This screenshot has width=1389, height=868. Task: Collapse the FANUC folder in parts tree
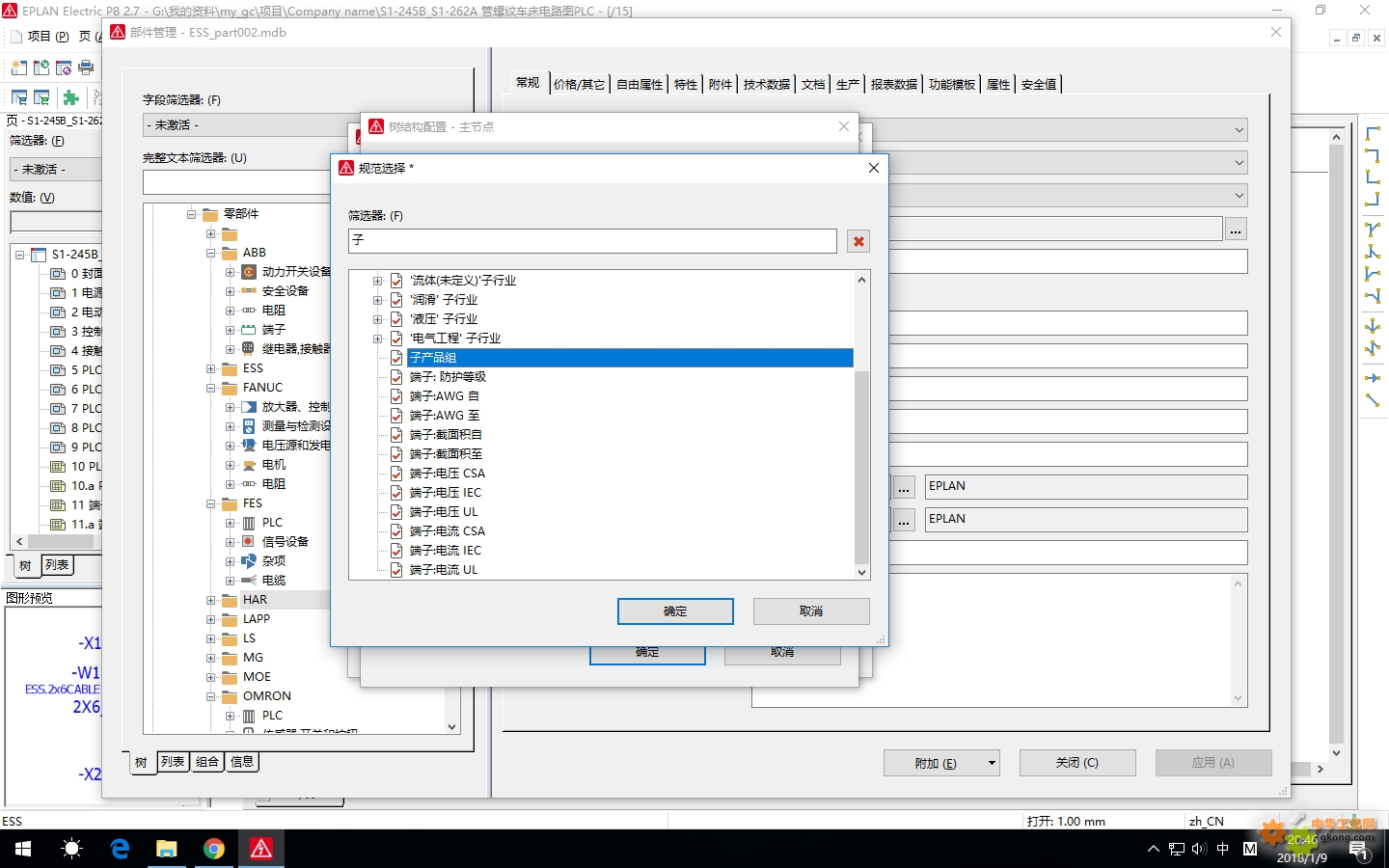(x=210, y=388)
